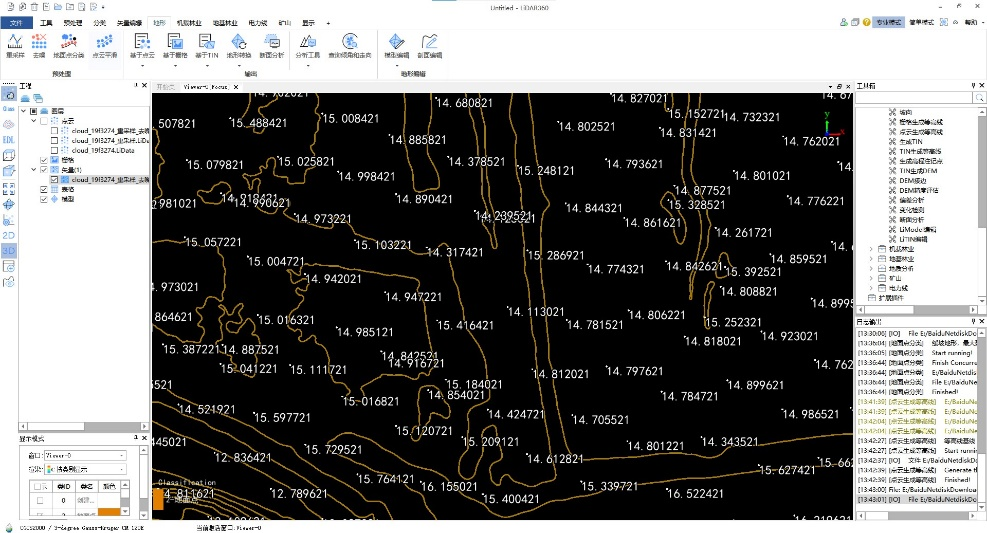Toggle checkbox for the 栅格 raster group

43,160
